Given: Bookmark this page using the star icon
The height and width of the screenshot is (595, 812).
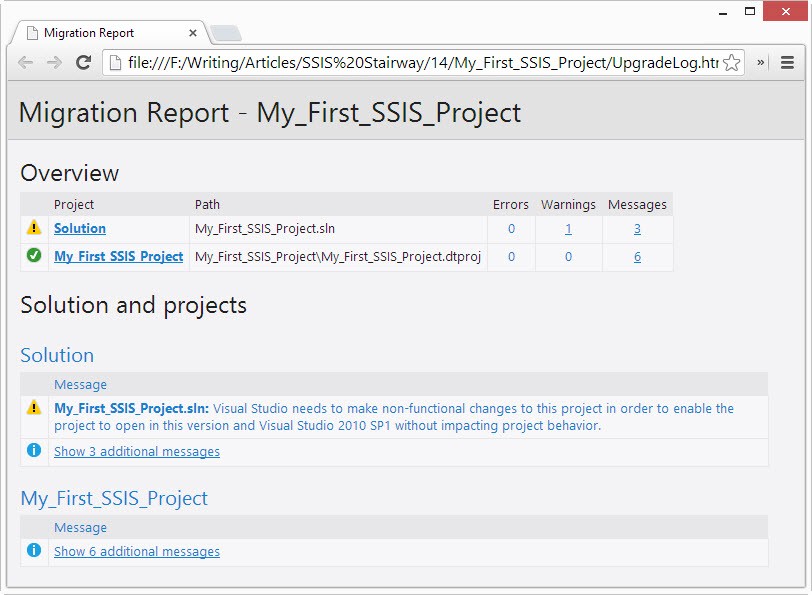Looking at the screenshot, I should click(x=731, y=63).
